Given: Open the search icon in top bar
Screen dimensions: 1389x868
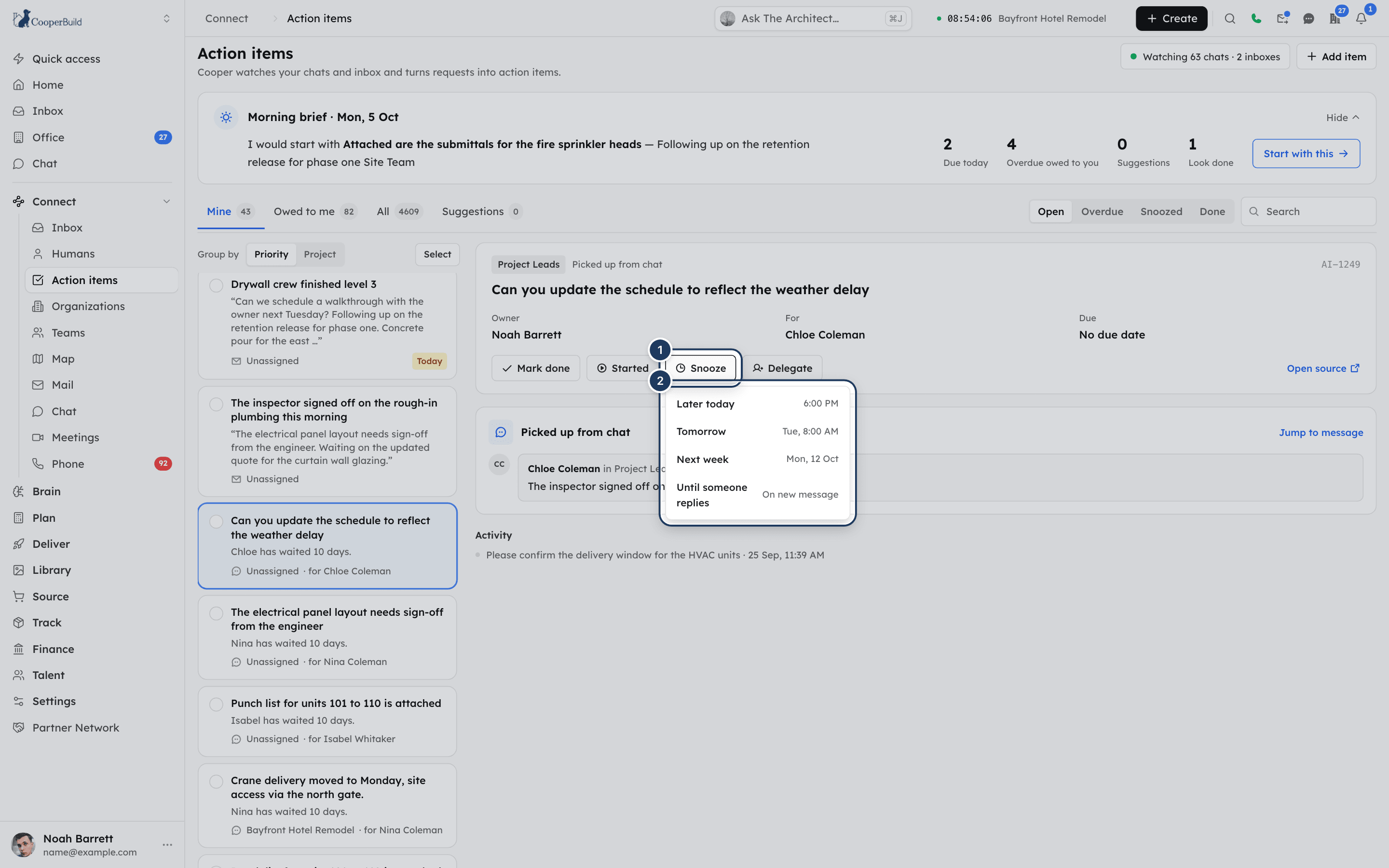Looking at the screenshot, I should (1229, 18).
